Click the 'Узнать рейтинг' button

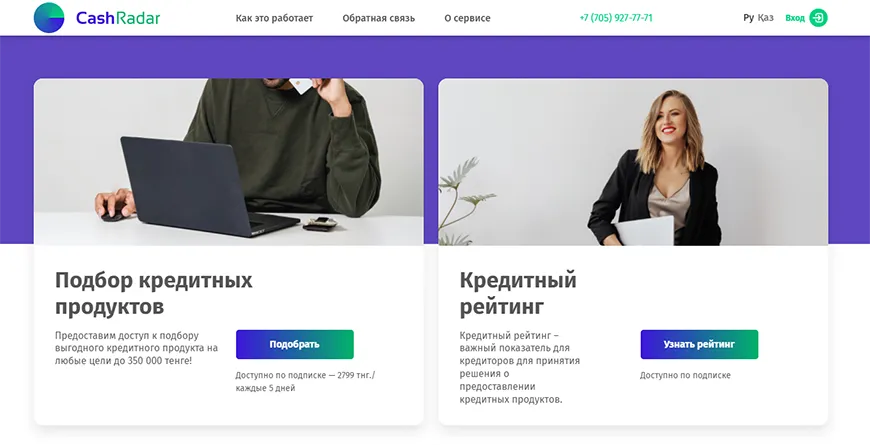coord(699,345)
